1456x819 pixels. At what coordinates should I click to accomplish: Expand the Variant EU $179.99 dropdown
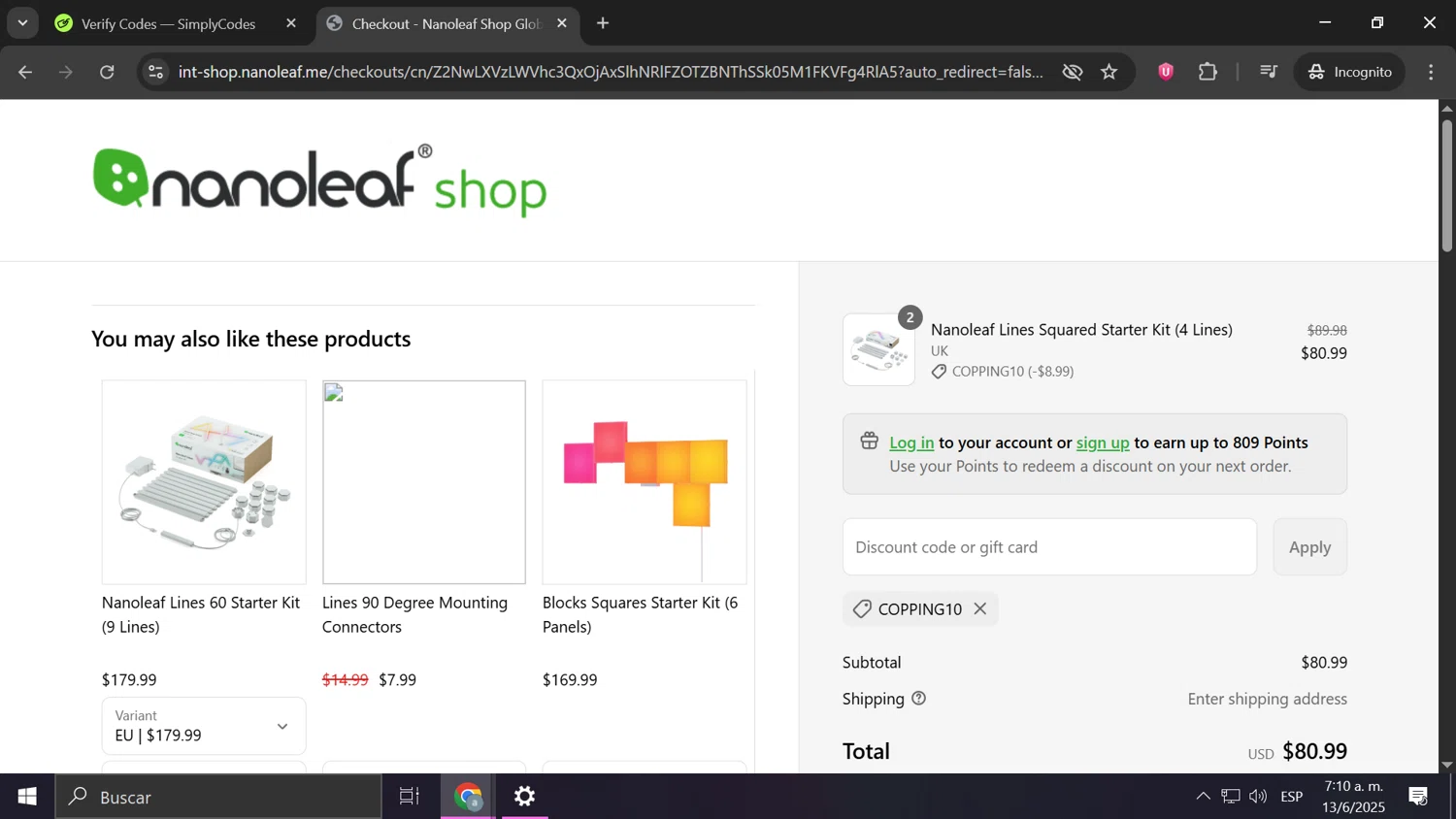click(204, 726)
